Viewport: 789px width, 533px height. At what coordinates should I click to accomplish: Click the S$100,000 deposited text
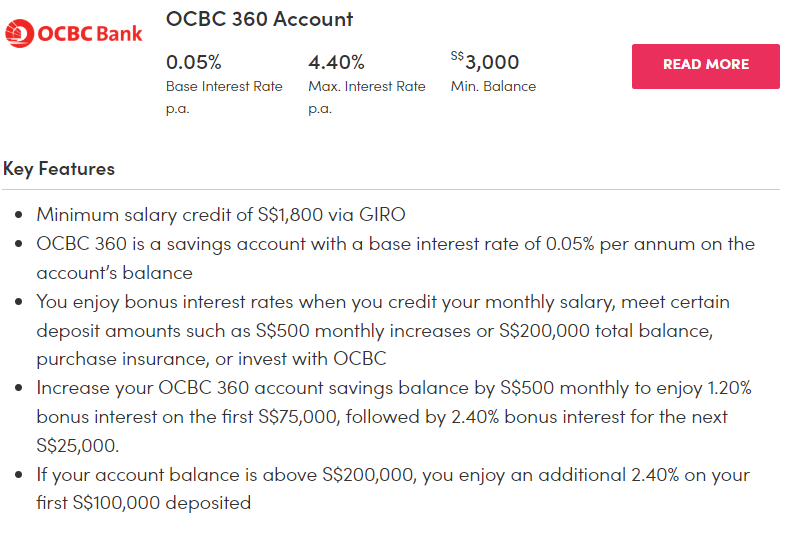point(162,502)
